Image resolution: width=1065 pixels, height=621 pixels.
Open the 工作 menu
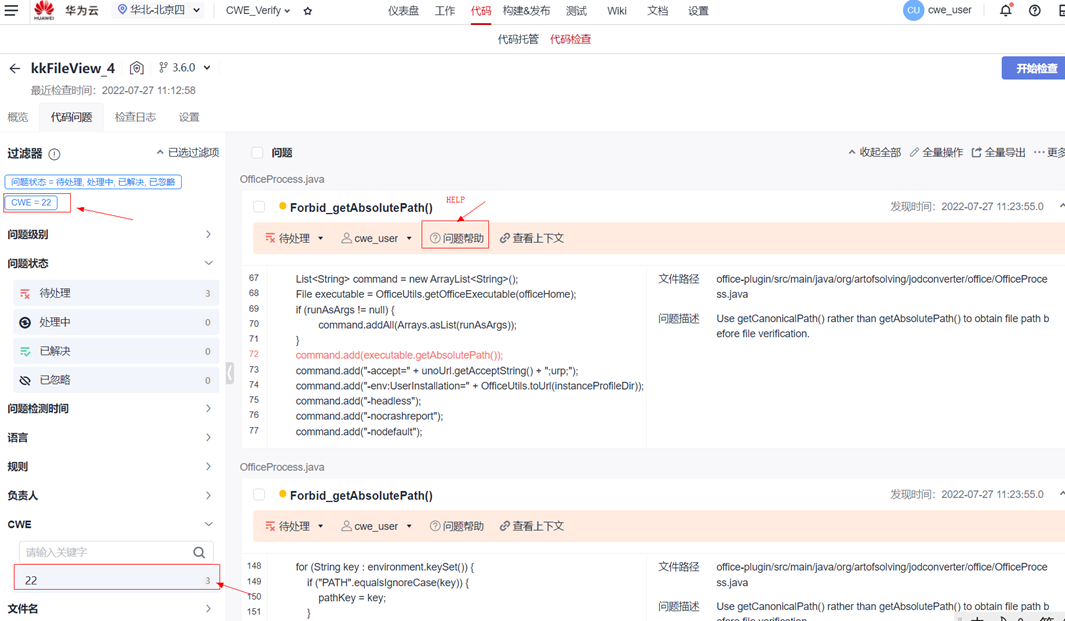[445, 11]
